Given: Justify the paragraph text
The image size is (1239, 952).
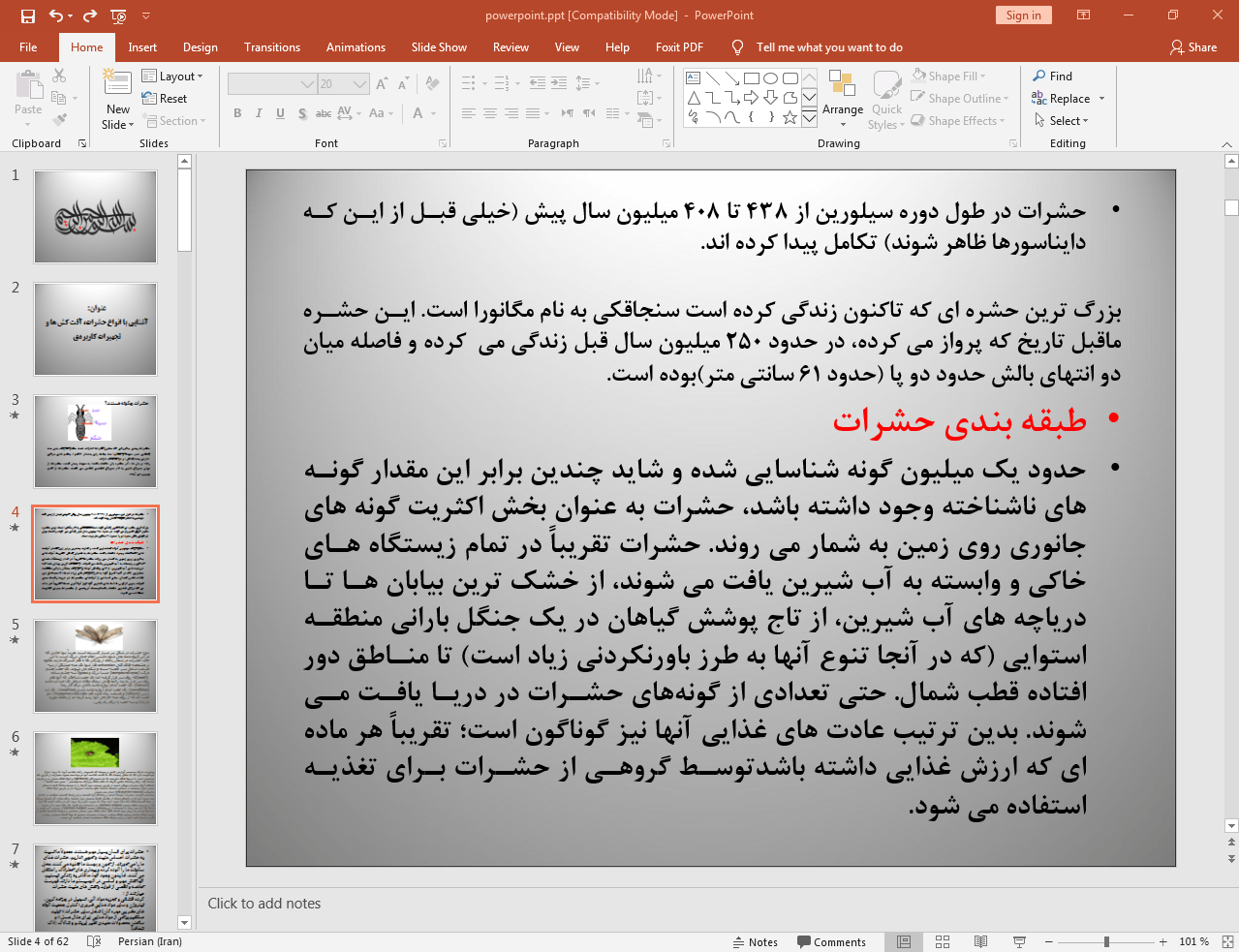Looking at the screenshot, I should (533, 113).
